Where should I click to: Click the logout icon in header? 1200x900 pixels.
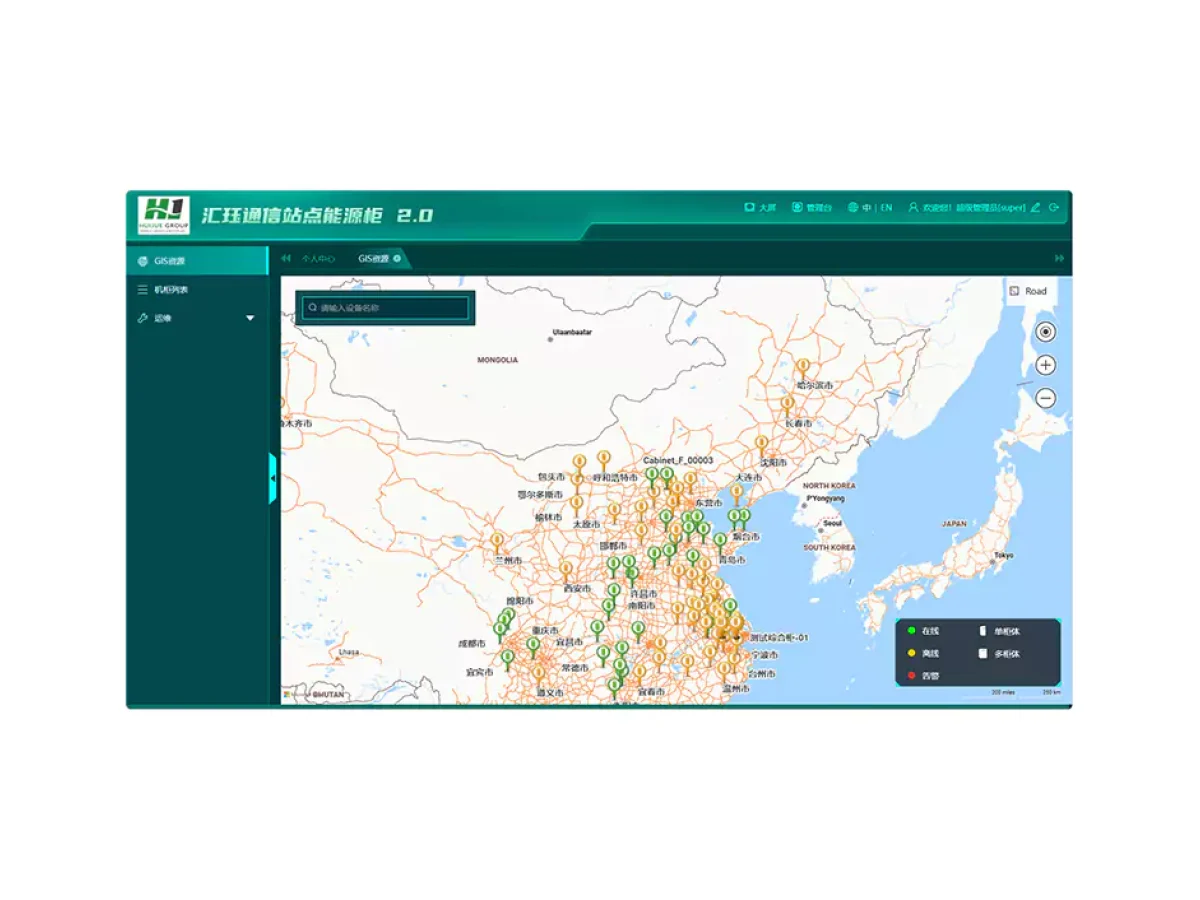coord(1054,208)
